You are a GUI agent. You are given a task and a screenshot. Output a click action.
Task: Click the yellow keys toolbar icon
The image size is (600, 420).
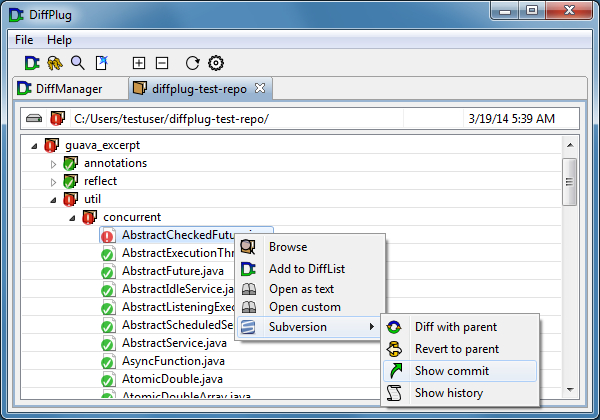[55, 63]
